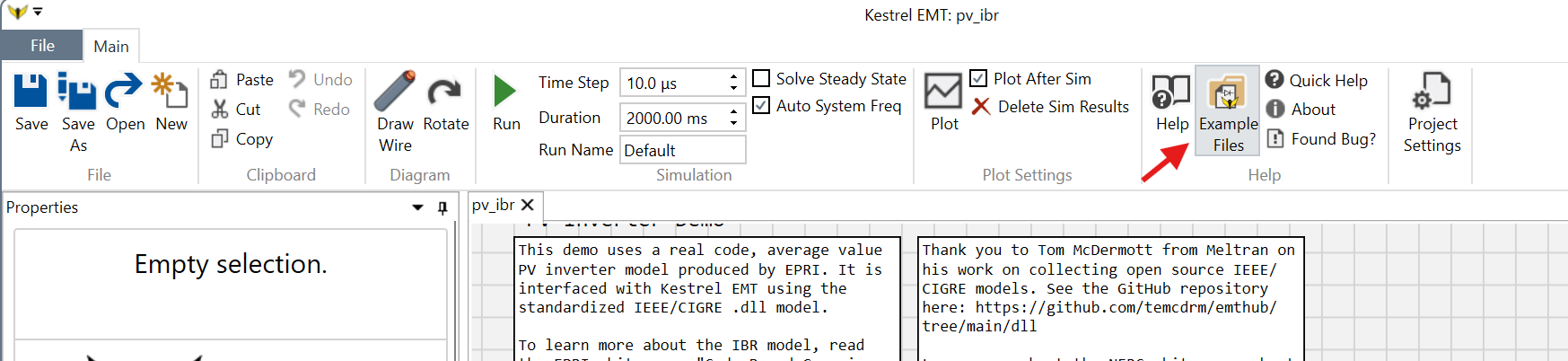Open the quick access toolbar dropdown arrow
This screenshot has width=1568, height=361.
[x=38, y=12]
